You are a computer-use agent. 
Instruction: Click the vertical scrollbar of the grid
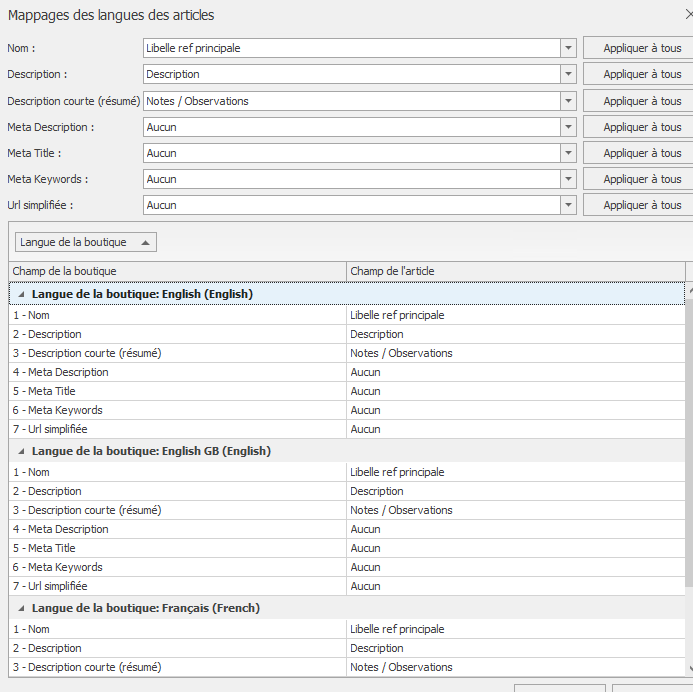pos(689,479)
